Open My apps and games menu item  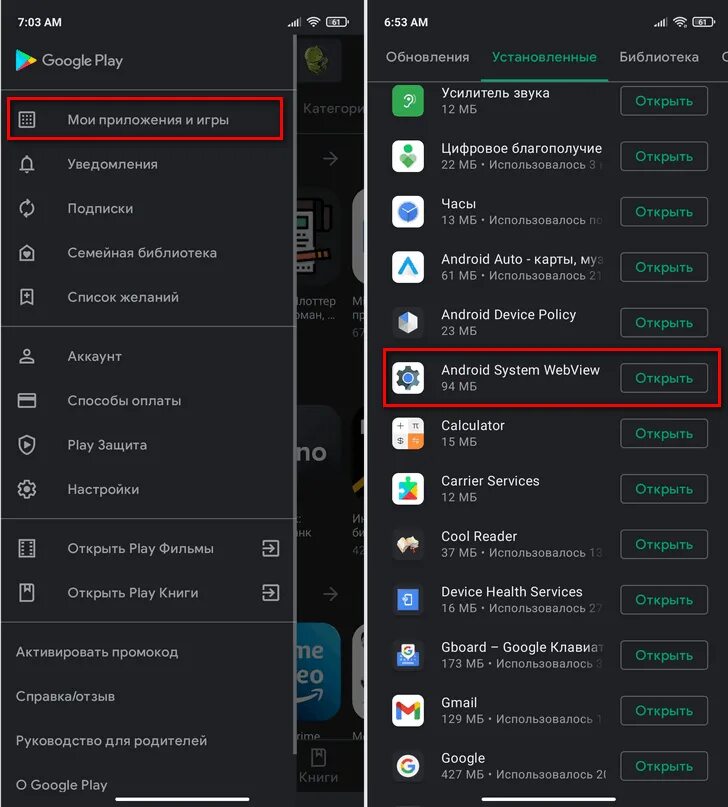coord(145,119)
